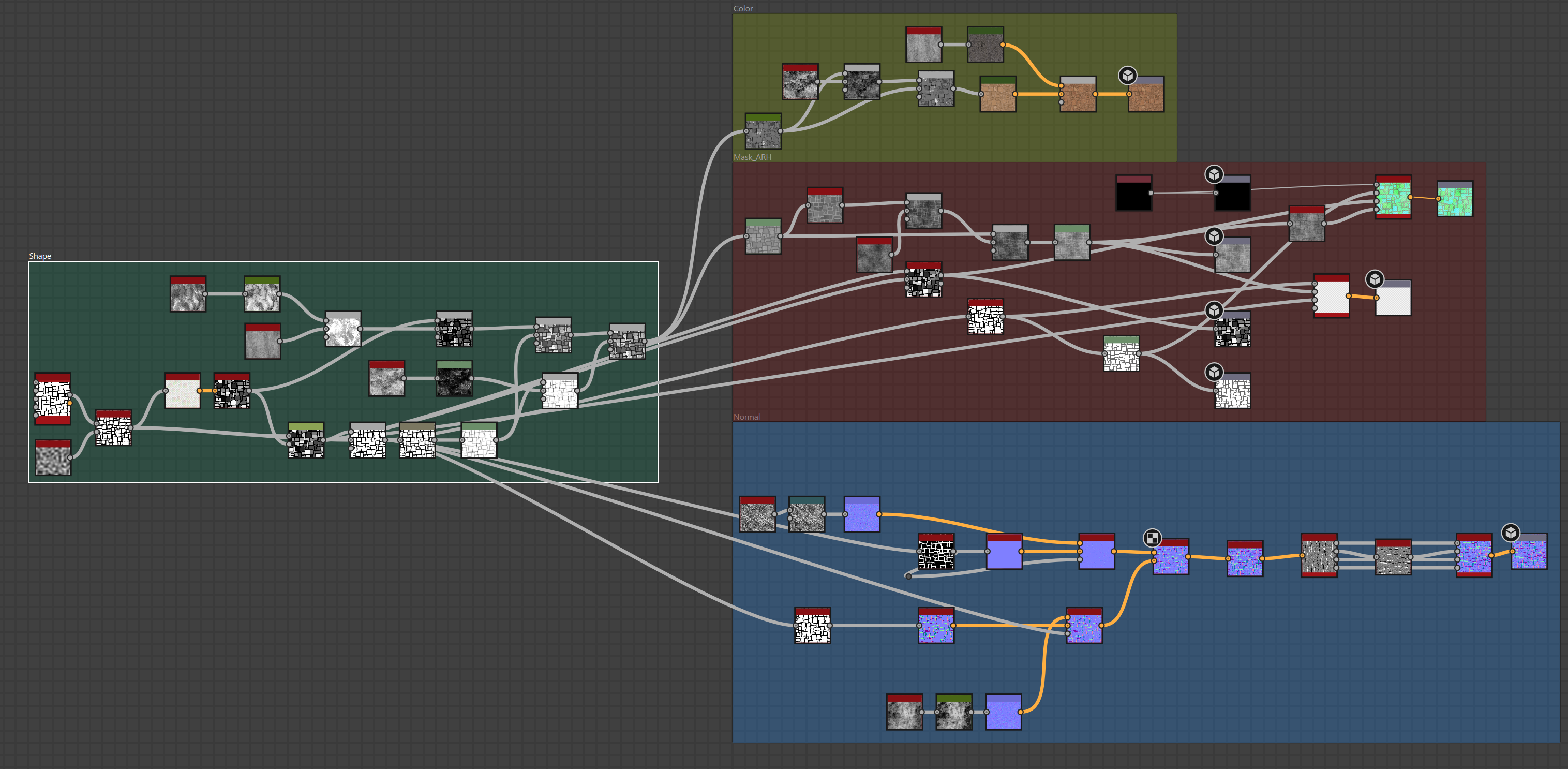Screen dimensions: 1568x769
Task: Select the leftmost light-green-header tile node in Mask_ARH
Action: (x=763, y=236)
